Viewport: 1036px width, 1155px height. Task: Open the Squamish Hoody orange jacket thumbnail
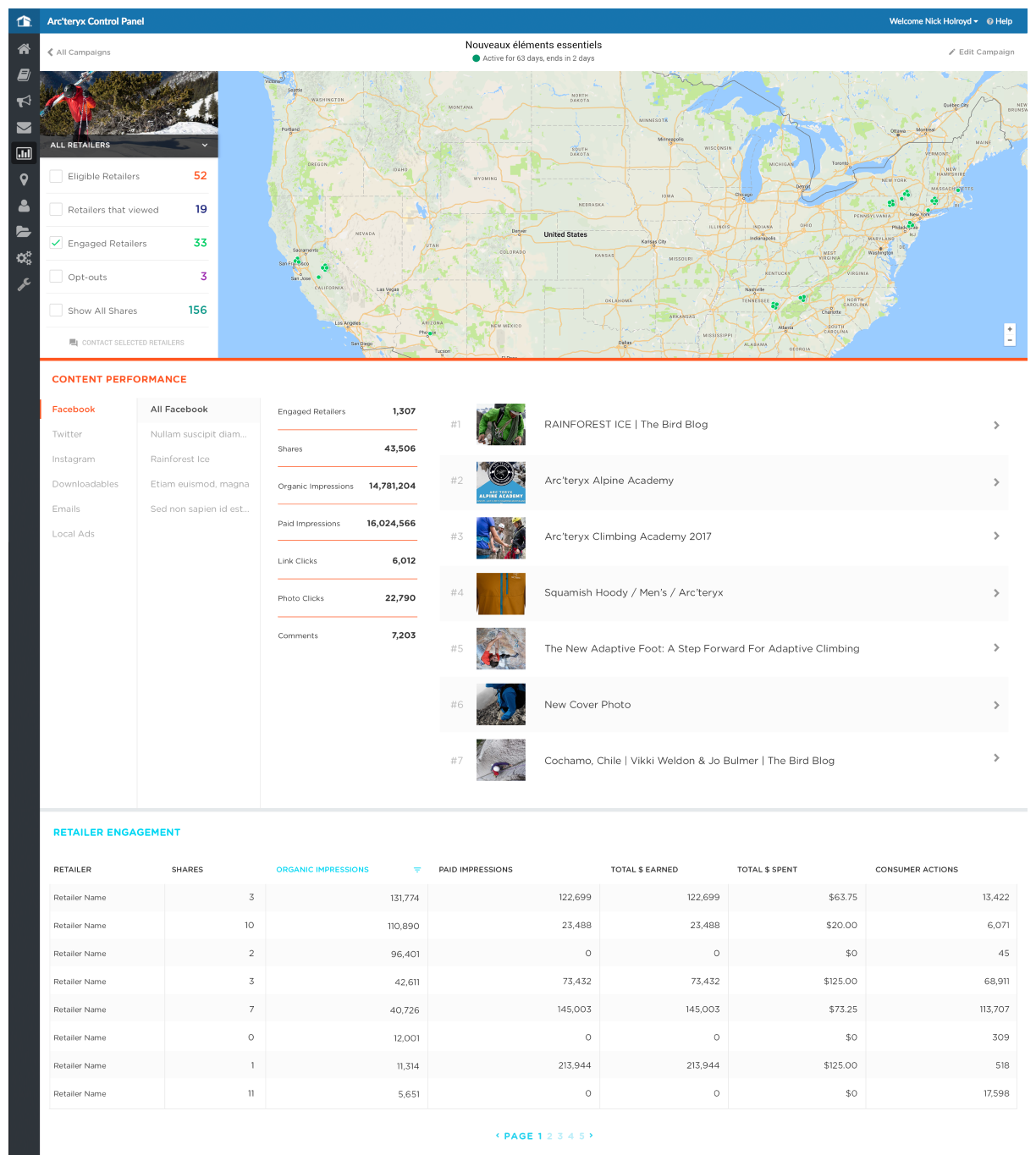(x=501, y=593)
